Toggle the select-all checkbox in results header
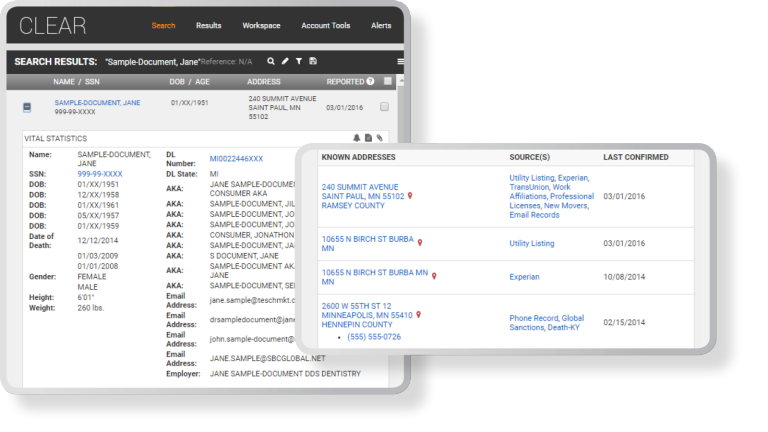 click(388, 81)
